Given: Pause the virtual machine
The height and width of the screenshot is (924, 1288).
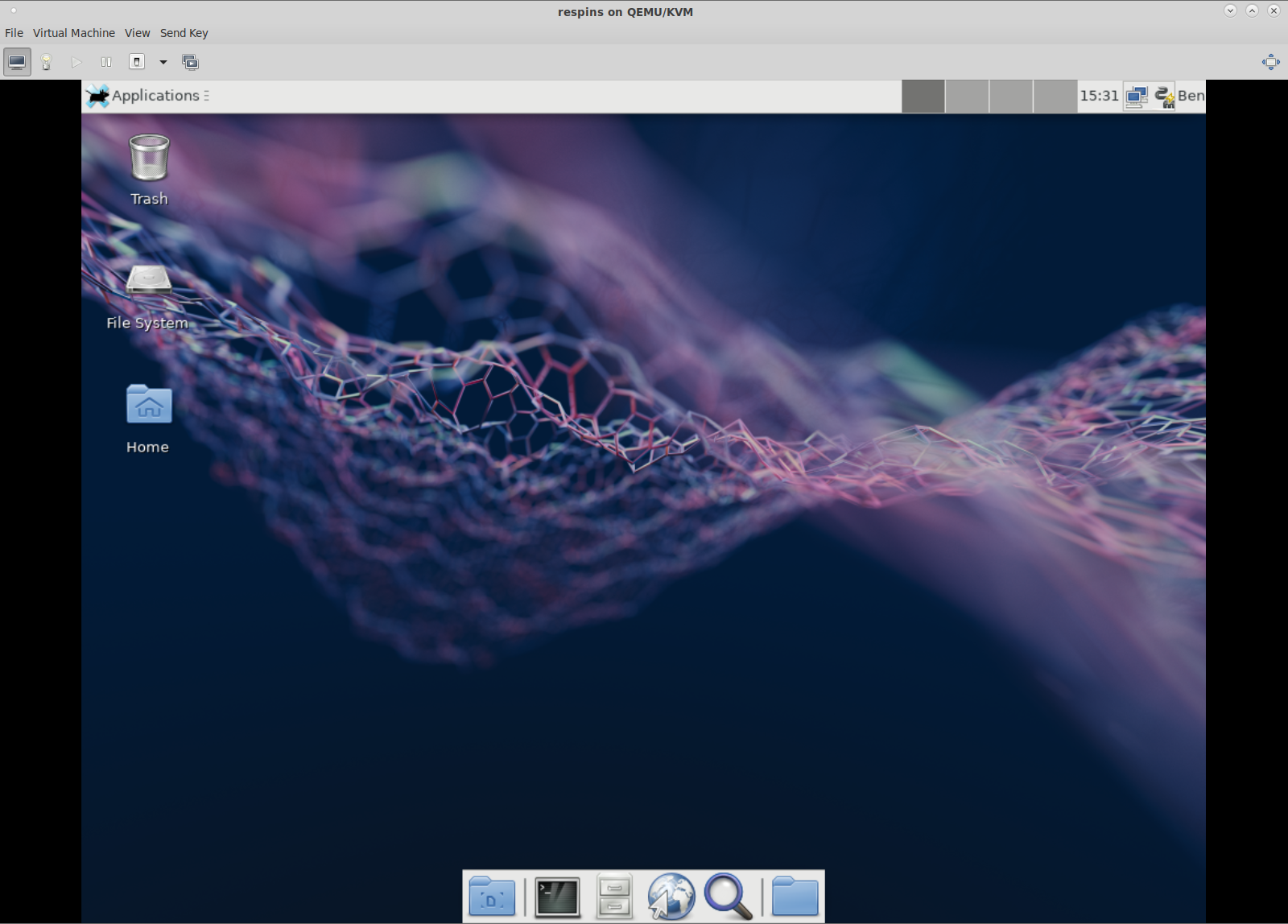Looking at the screenshot, I should [106, 62].
